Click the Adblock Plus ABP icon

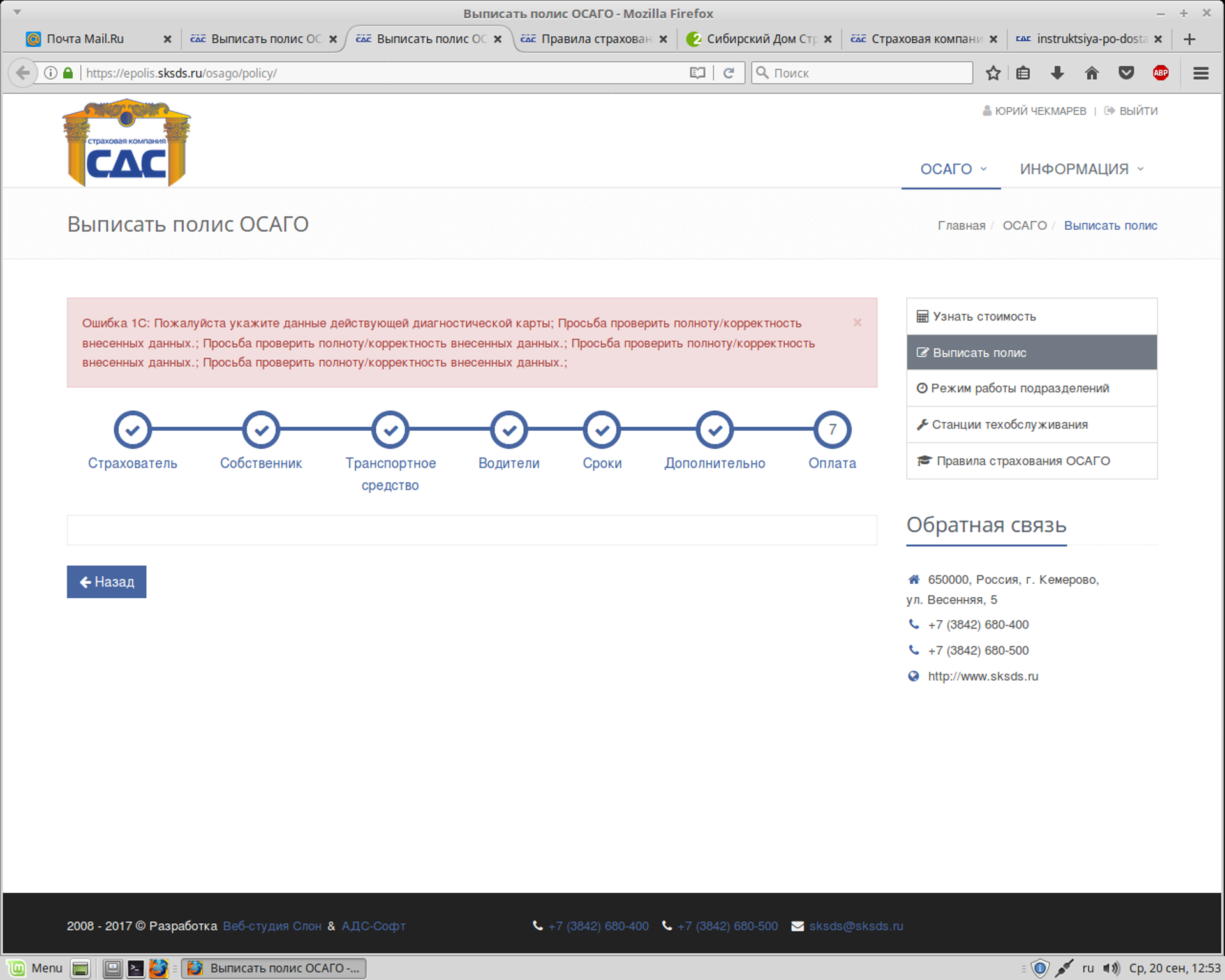click(x=1161, y=73)
